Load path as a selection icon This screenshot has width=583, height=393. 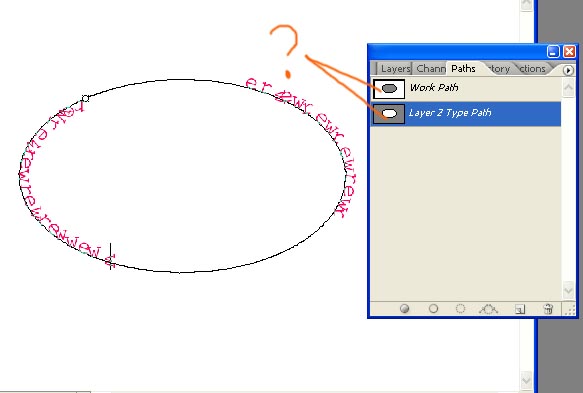[460, 309]
